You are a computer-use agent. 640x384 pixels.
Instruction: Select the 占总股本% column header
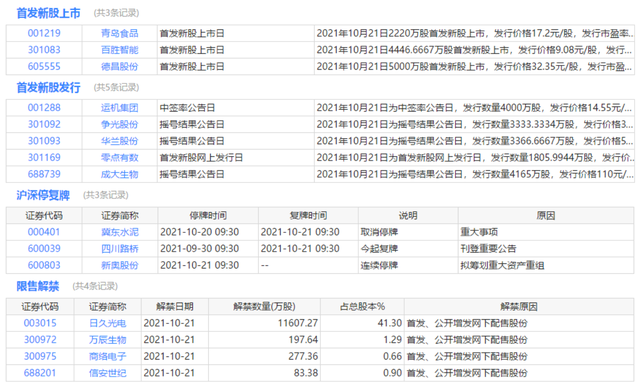(x=362, y=306)
